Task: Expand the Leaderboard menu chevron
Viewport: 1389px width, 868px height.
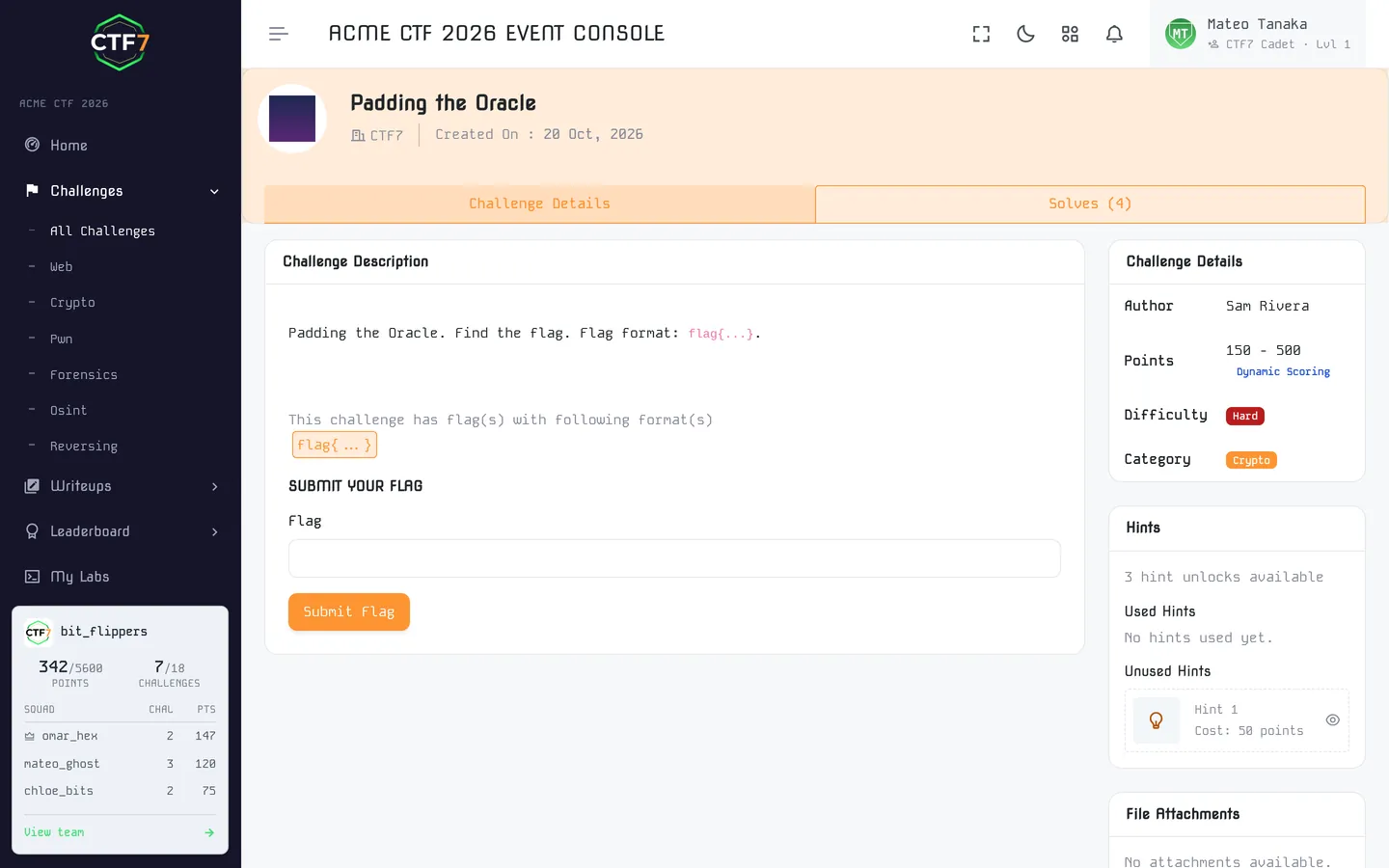Action: click(214, 531)
